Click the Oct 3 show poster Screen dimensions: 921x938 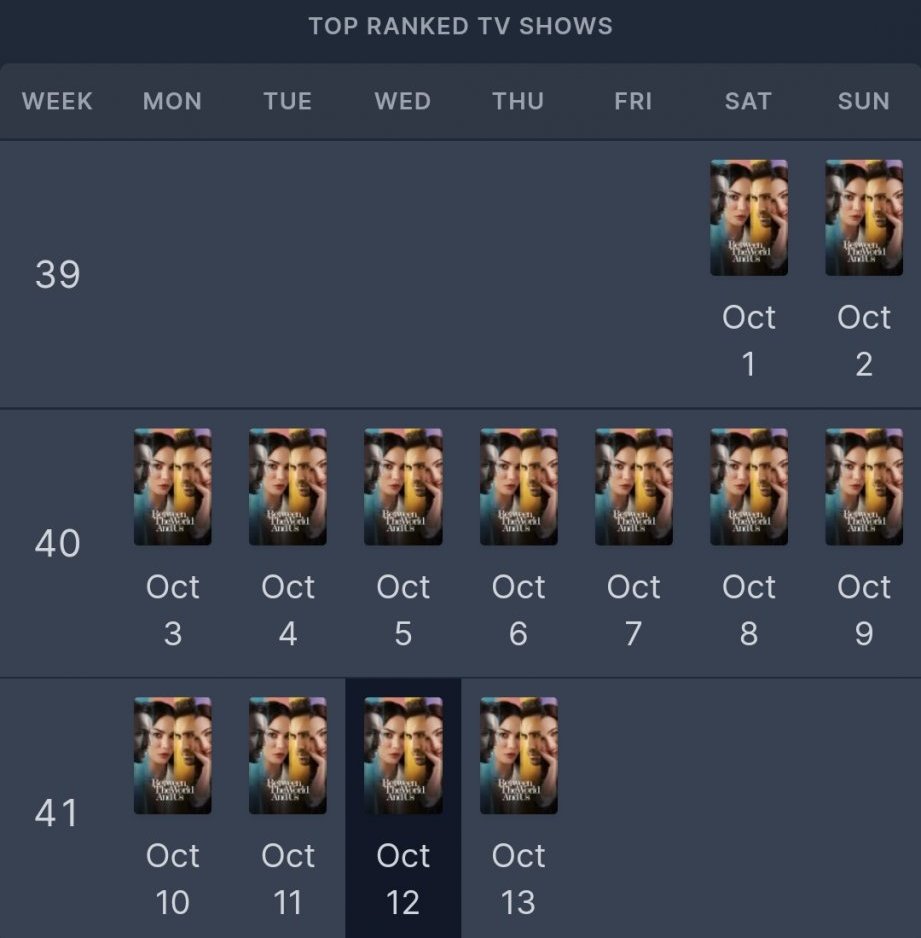click(172, 486)
